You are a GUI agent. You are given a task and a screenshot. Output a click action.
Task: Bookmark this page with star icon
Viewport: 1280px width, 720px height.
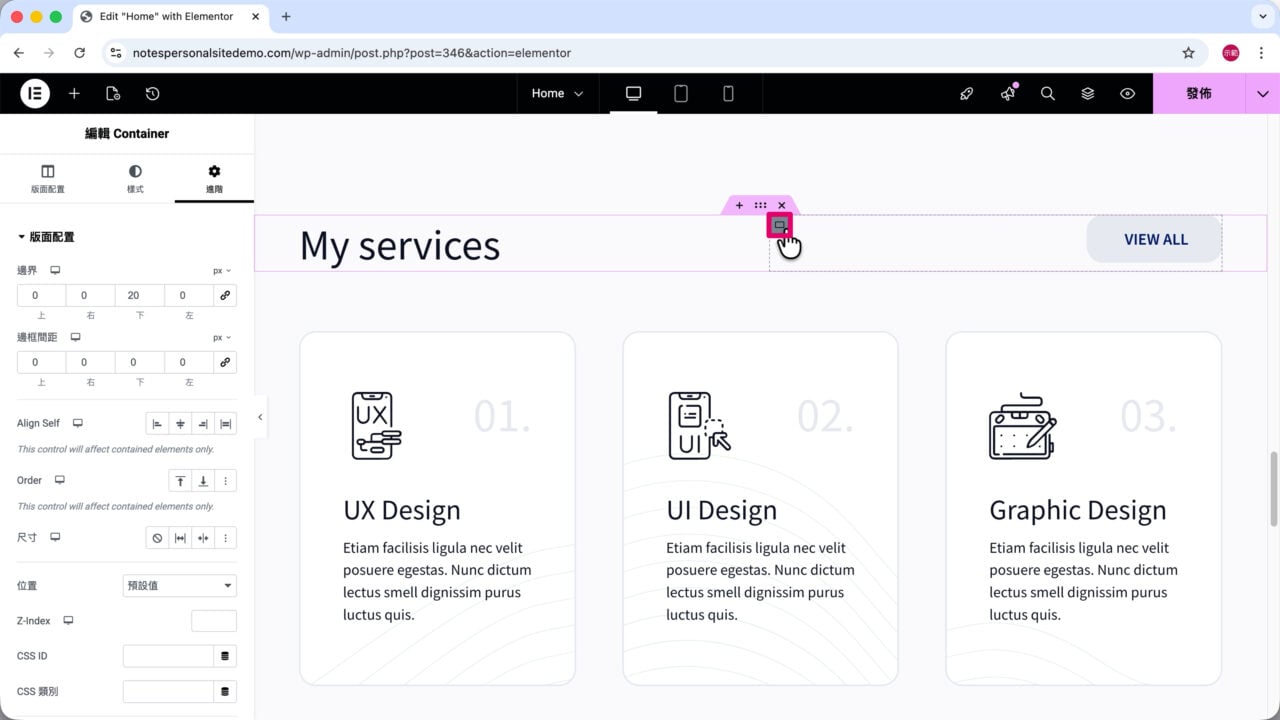pos(1188,53)
